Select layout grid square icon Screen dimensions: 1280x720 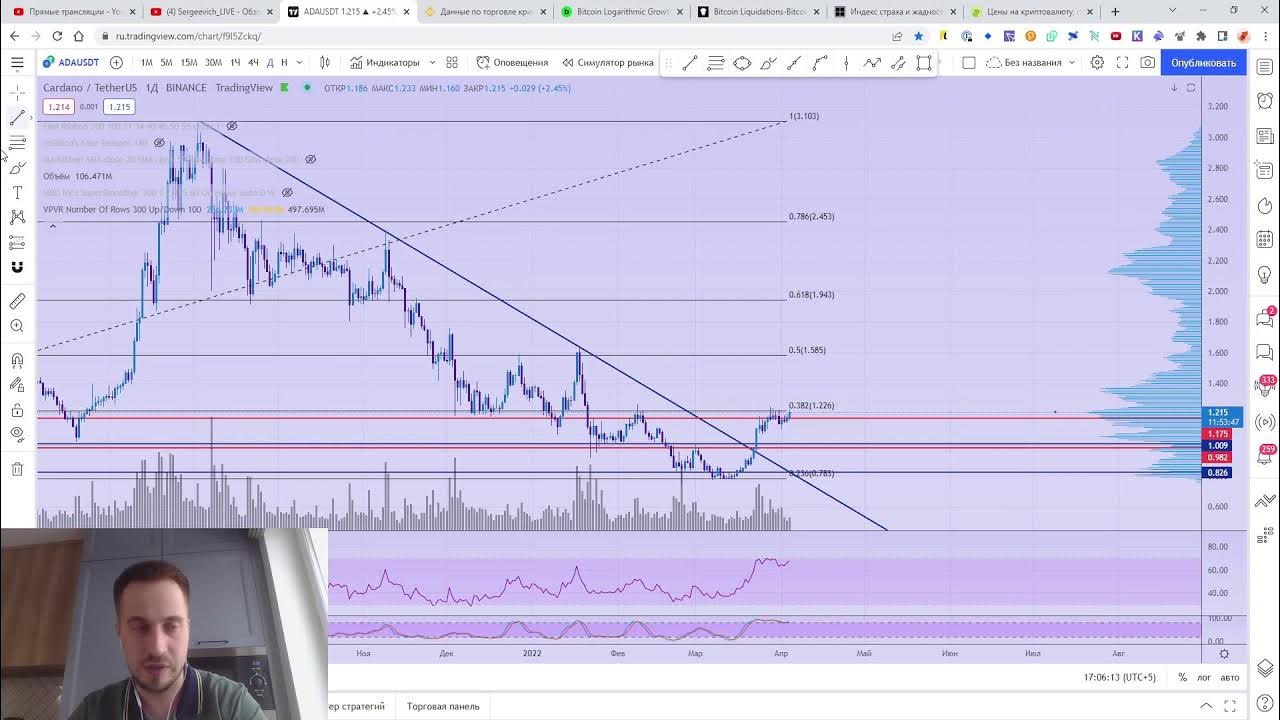point(968,62)
